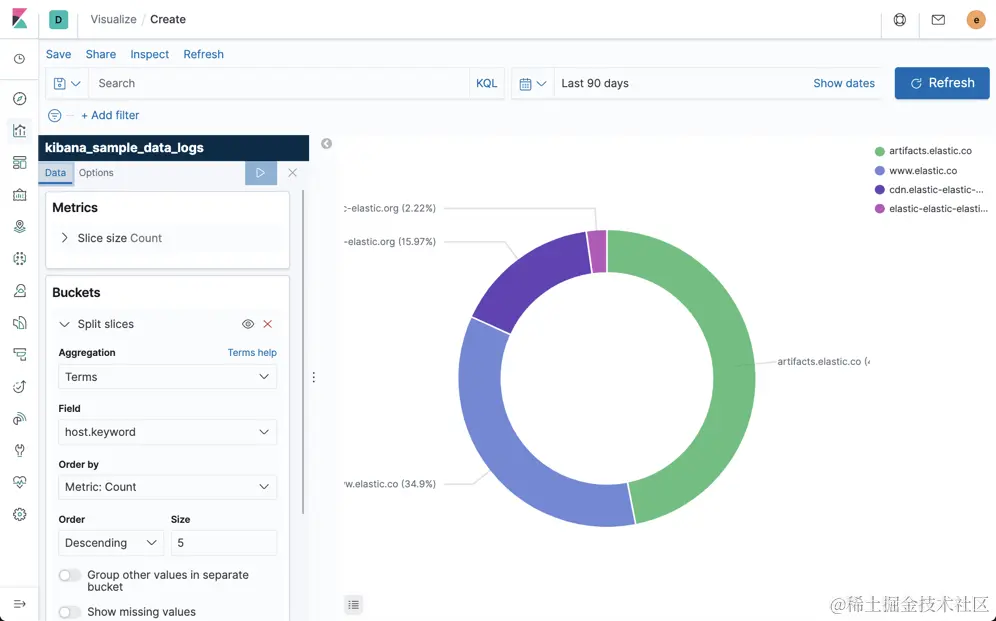Open Machine Learning sidebar icon

tap(20, 258)
